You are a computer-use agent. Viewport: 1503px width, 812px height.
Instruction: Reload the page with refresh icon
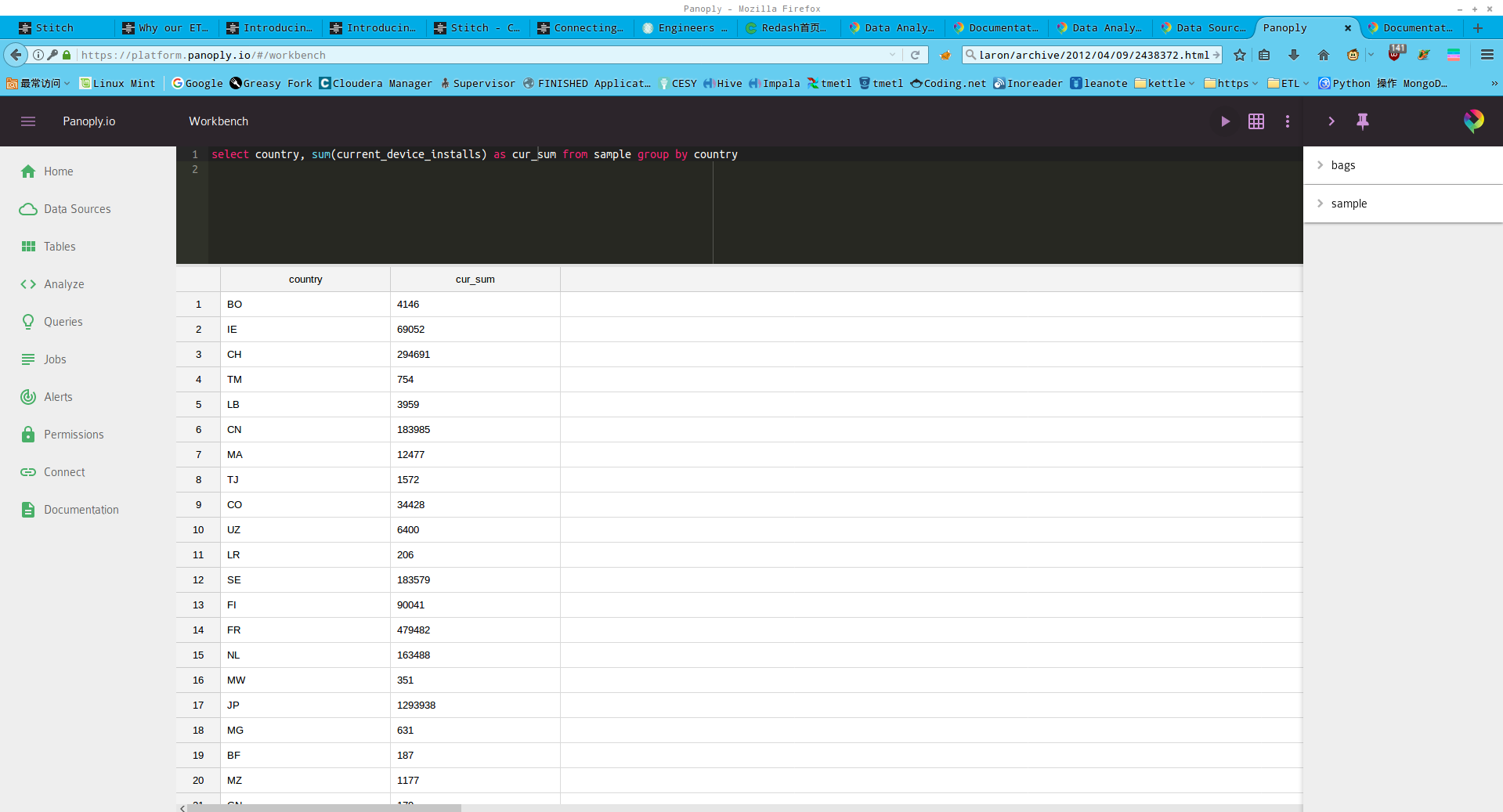tap(915, 55)
